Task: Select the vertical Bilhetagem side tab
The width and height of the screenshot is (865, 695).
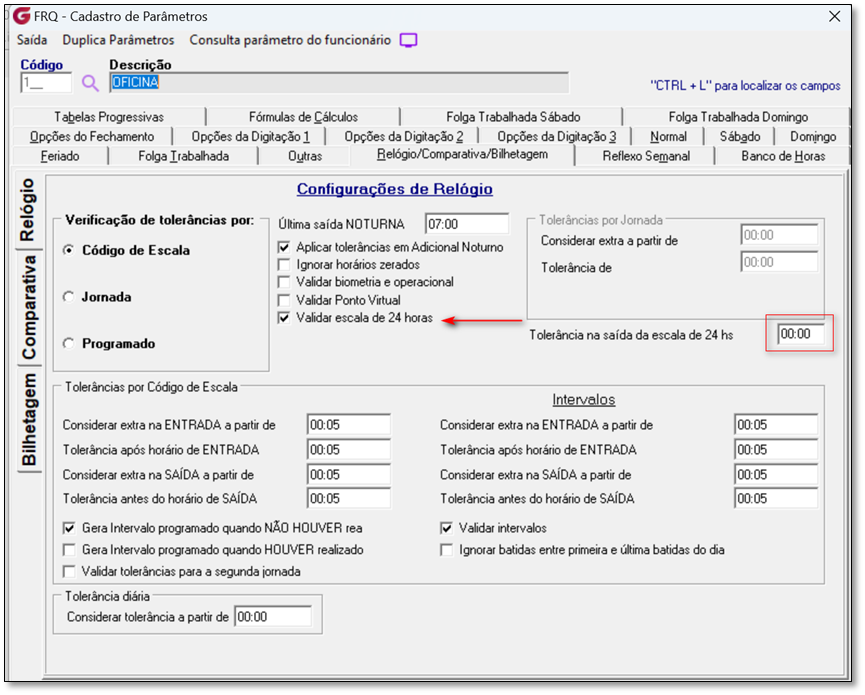Action: pyautogui.click(x=28, y=419)
